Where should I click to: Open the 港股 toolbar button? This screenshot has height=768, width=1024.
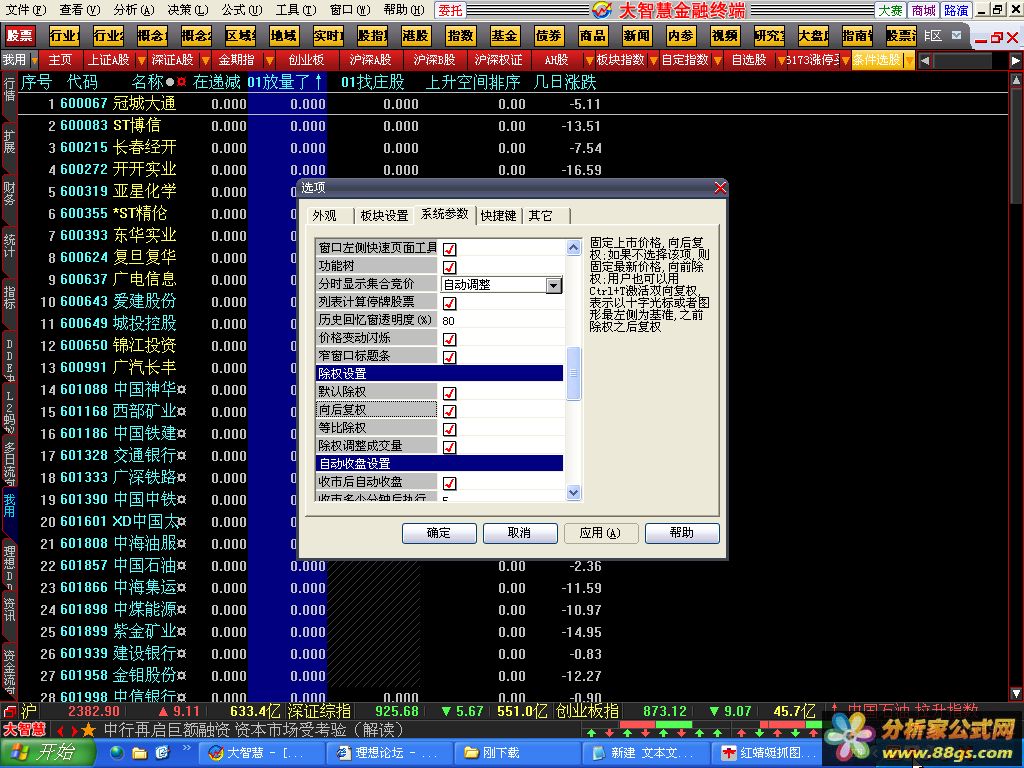tap(416, 36)
